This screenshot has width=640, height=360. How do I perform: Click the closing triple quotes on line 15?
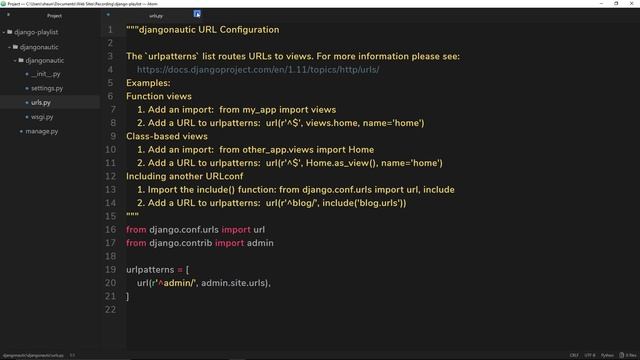132,214
